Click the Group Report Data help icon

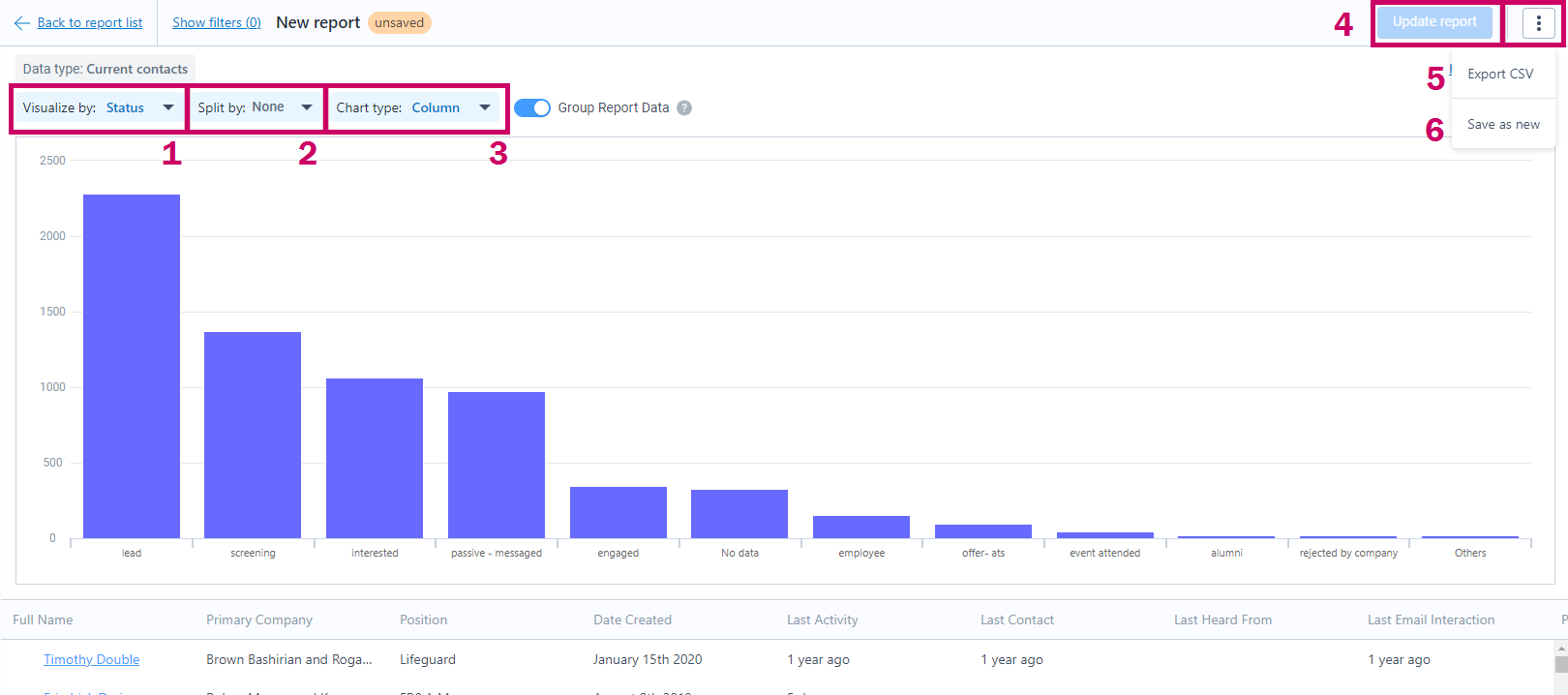pyautogui.click(x=684, y=108)
